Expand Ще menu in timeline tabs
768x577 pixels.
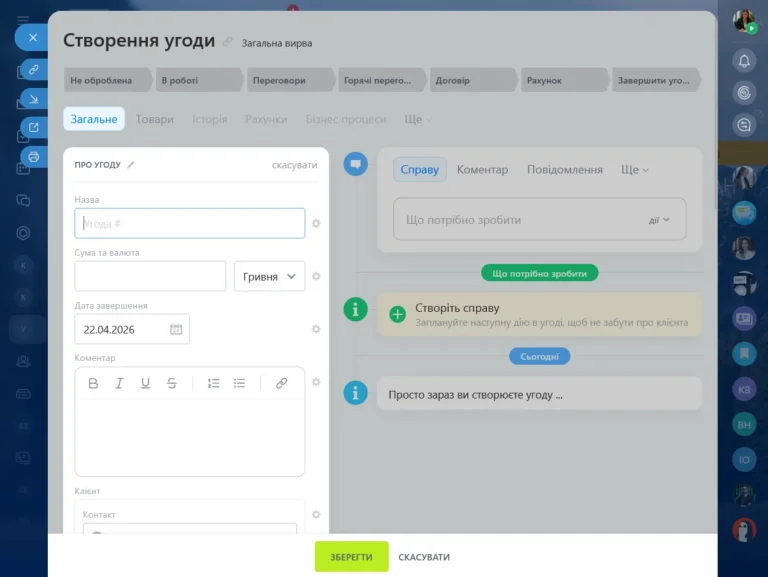tap(635, 169)
